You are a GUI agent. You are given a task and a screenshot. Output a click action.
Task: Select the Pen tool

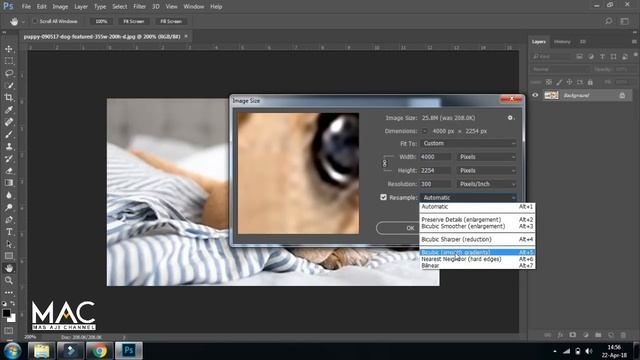tap(9, 220)
